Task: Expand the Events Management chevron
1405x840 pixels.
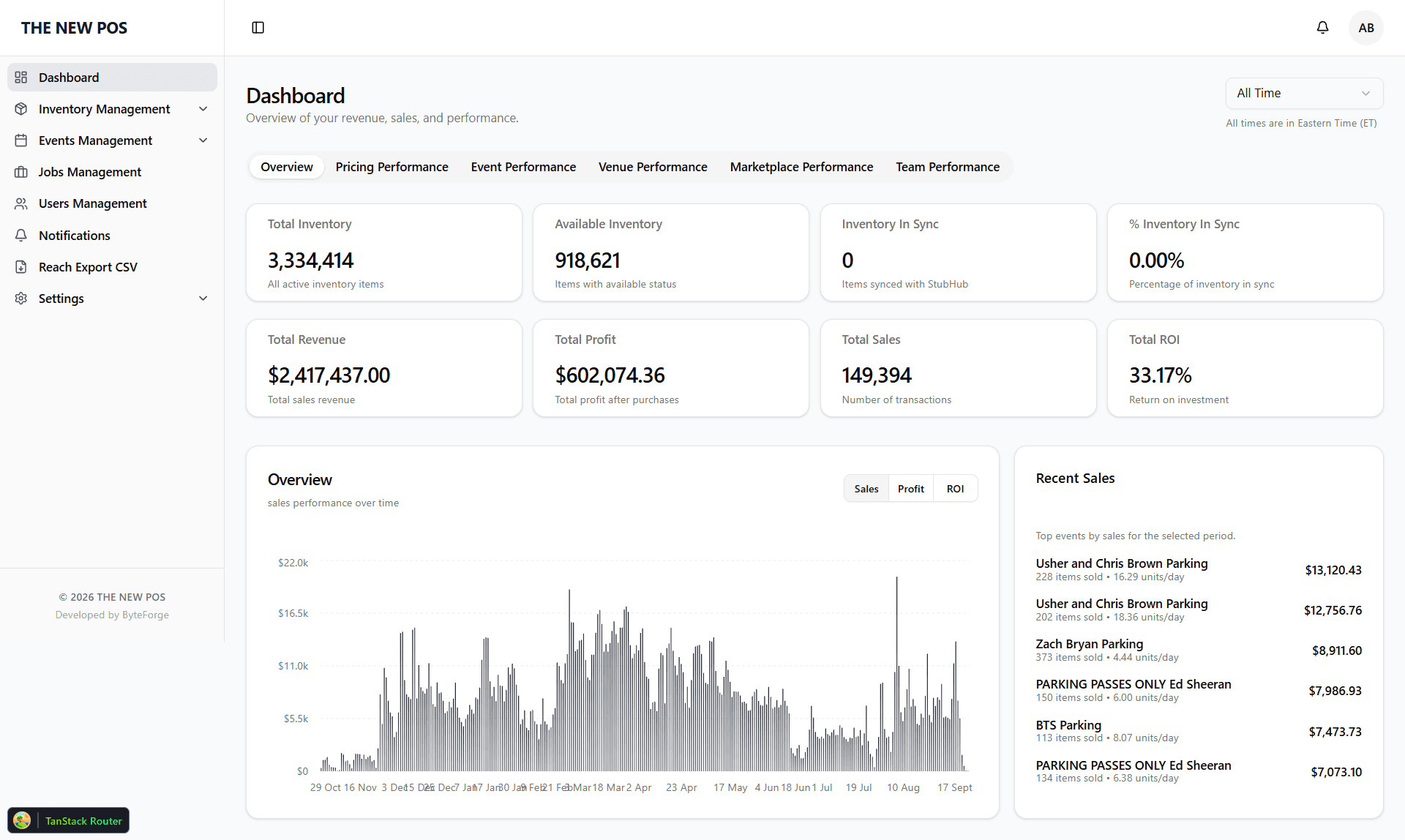Action: 203,140
